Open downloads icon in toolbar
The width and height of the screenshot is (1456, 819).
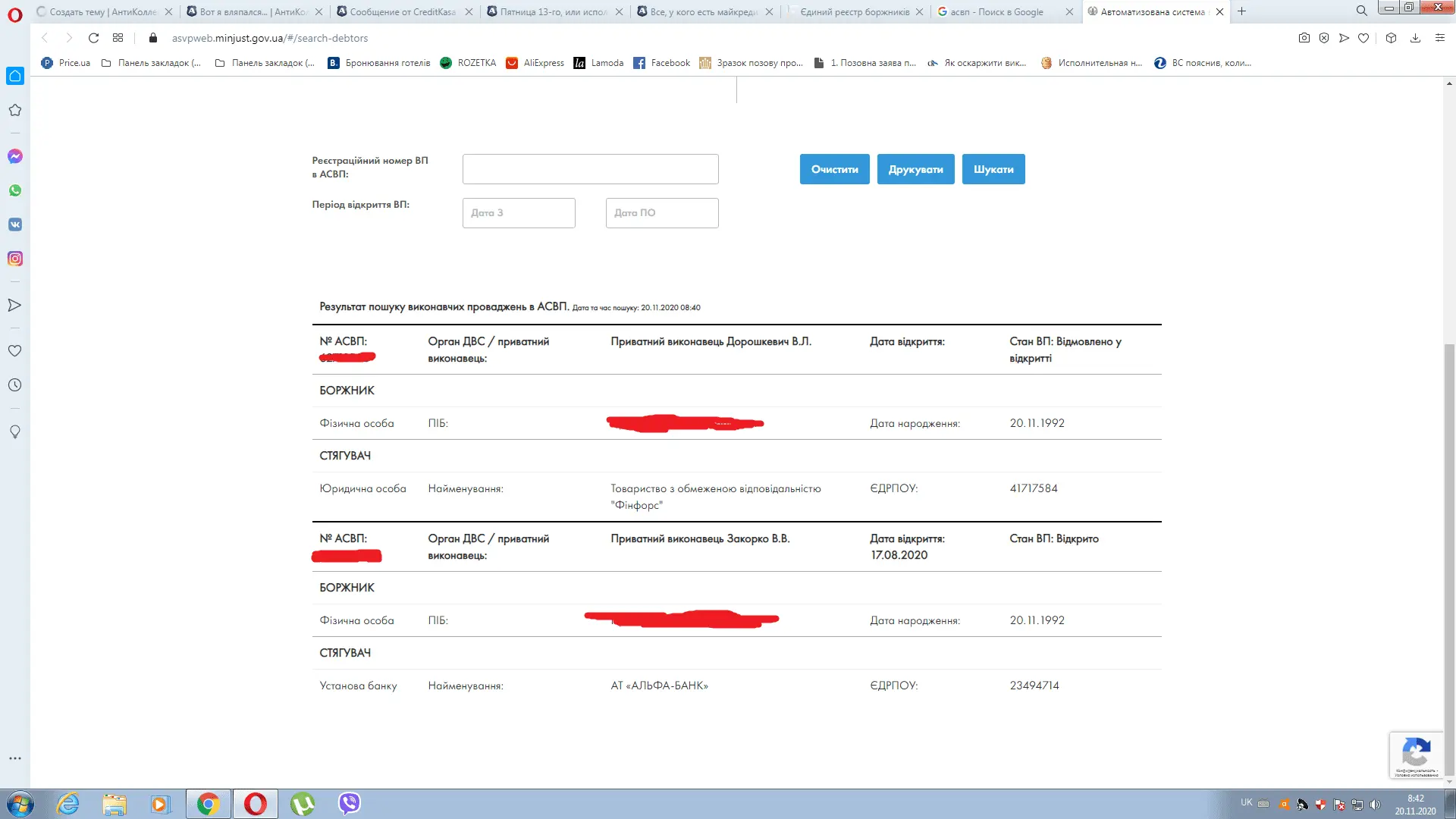(1415, 38)
